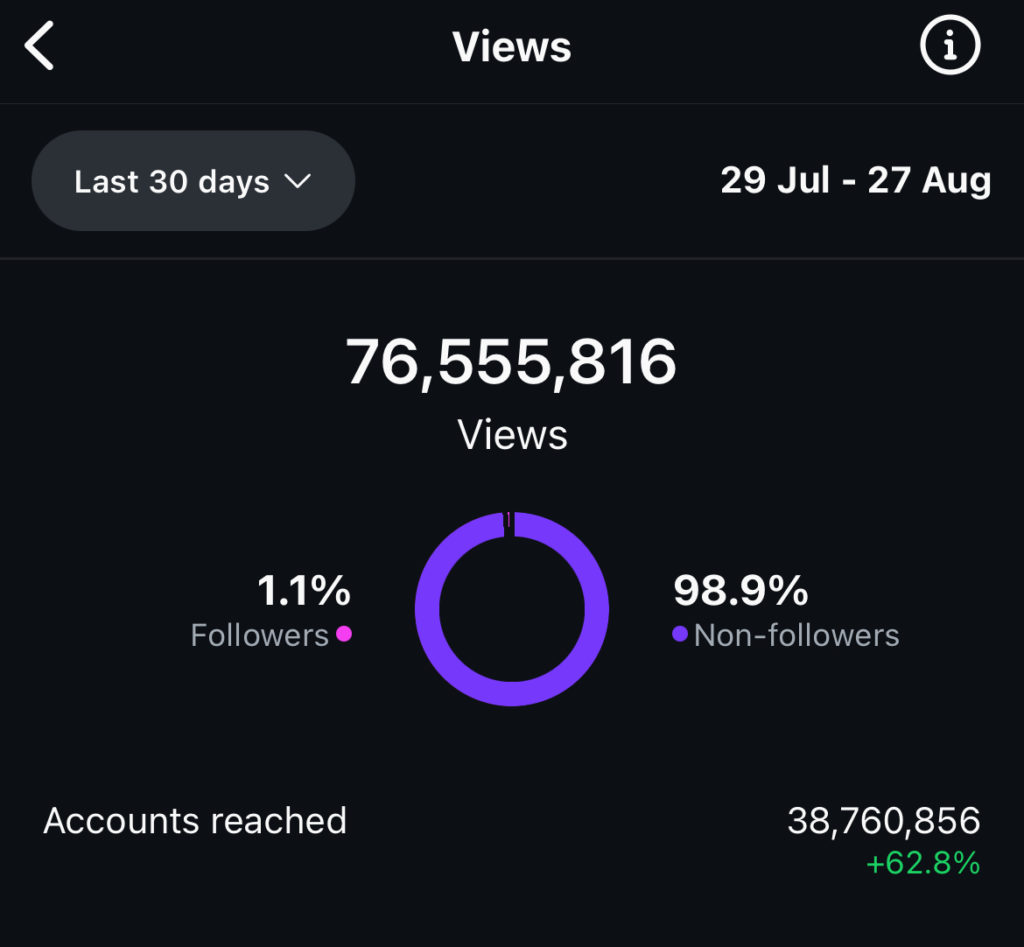Screen dimensions: 1024x947
Task: Tap the 98.9% non-followers percentage
Action: click(741, 591)
